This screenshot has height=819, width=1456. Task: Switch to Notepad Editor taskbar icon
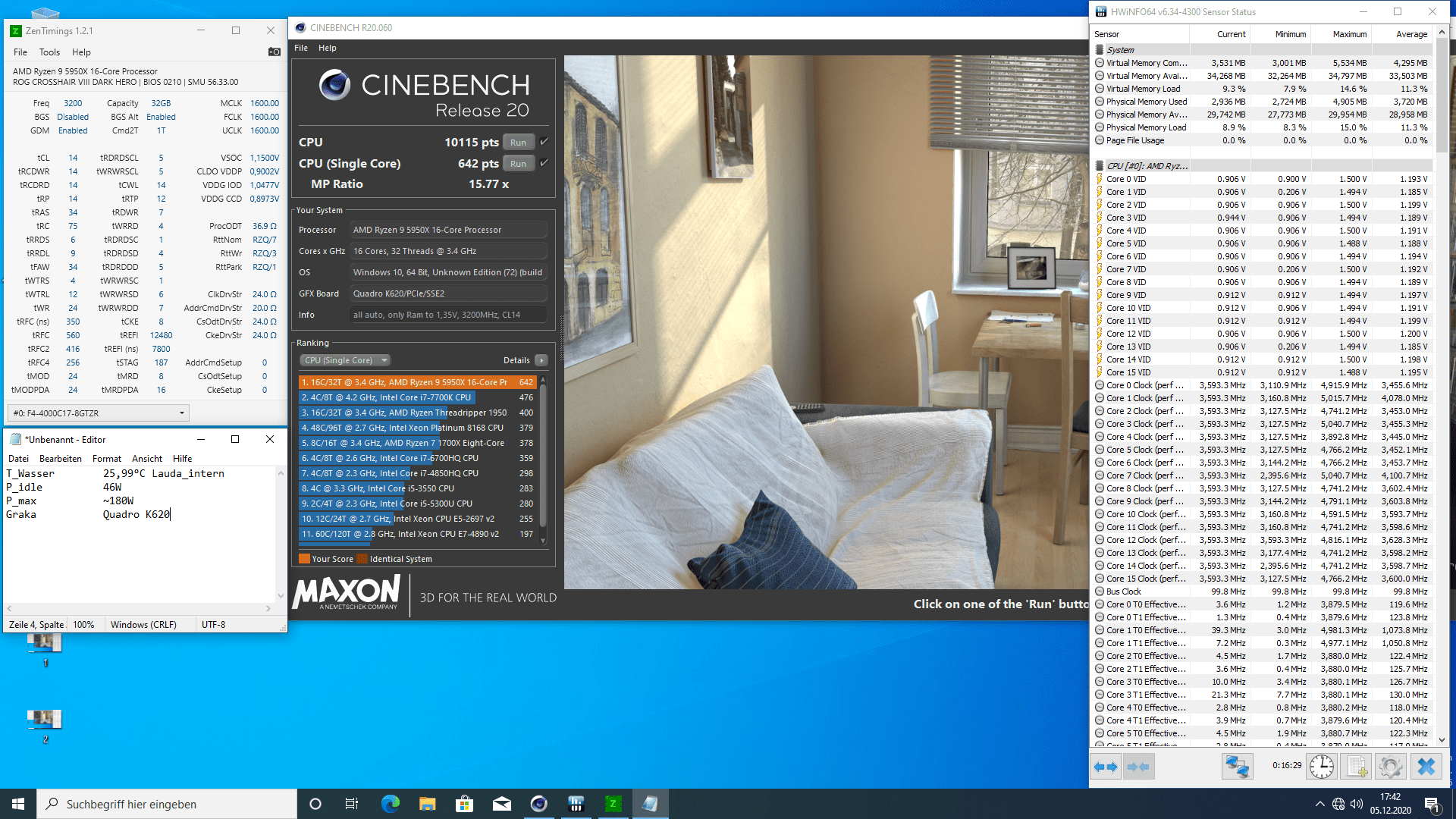point(650,804)
